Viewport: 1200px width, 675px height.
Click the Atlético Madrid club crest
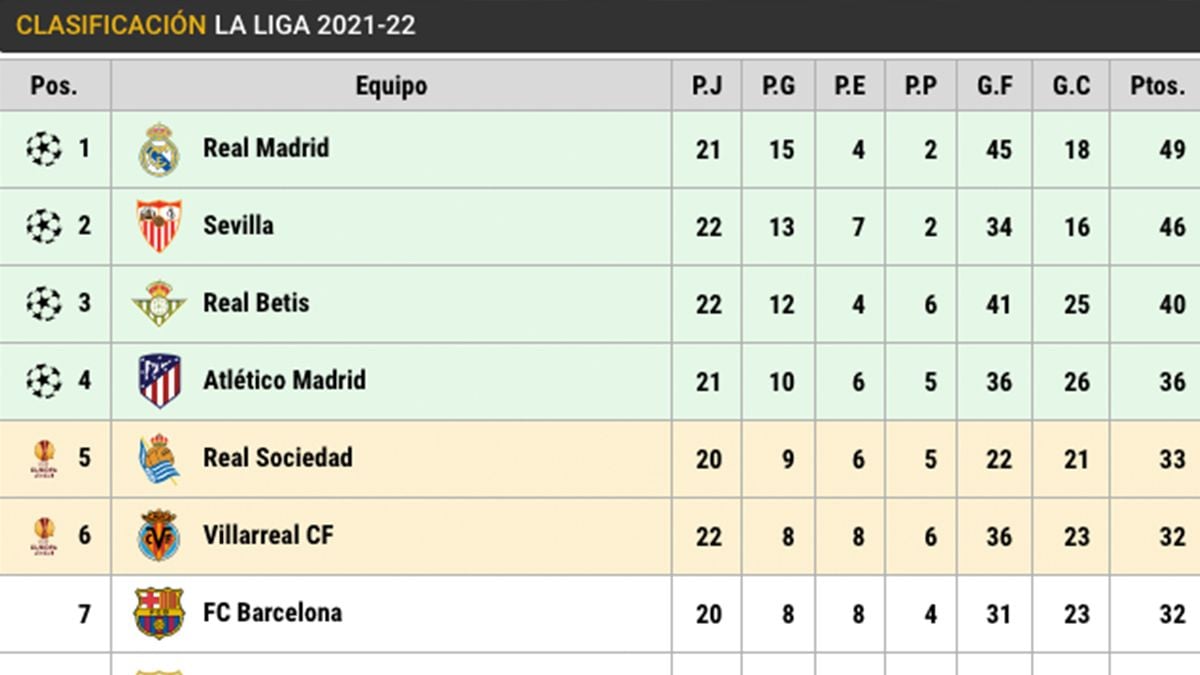(x=159, y=381)
